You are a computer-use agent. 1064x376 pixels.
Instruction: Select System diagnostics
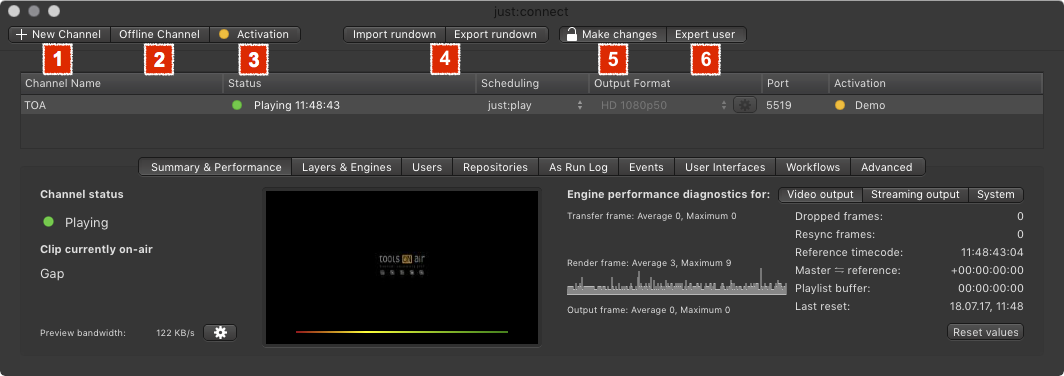pyautogui.click(x=995, y=195)
